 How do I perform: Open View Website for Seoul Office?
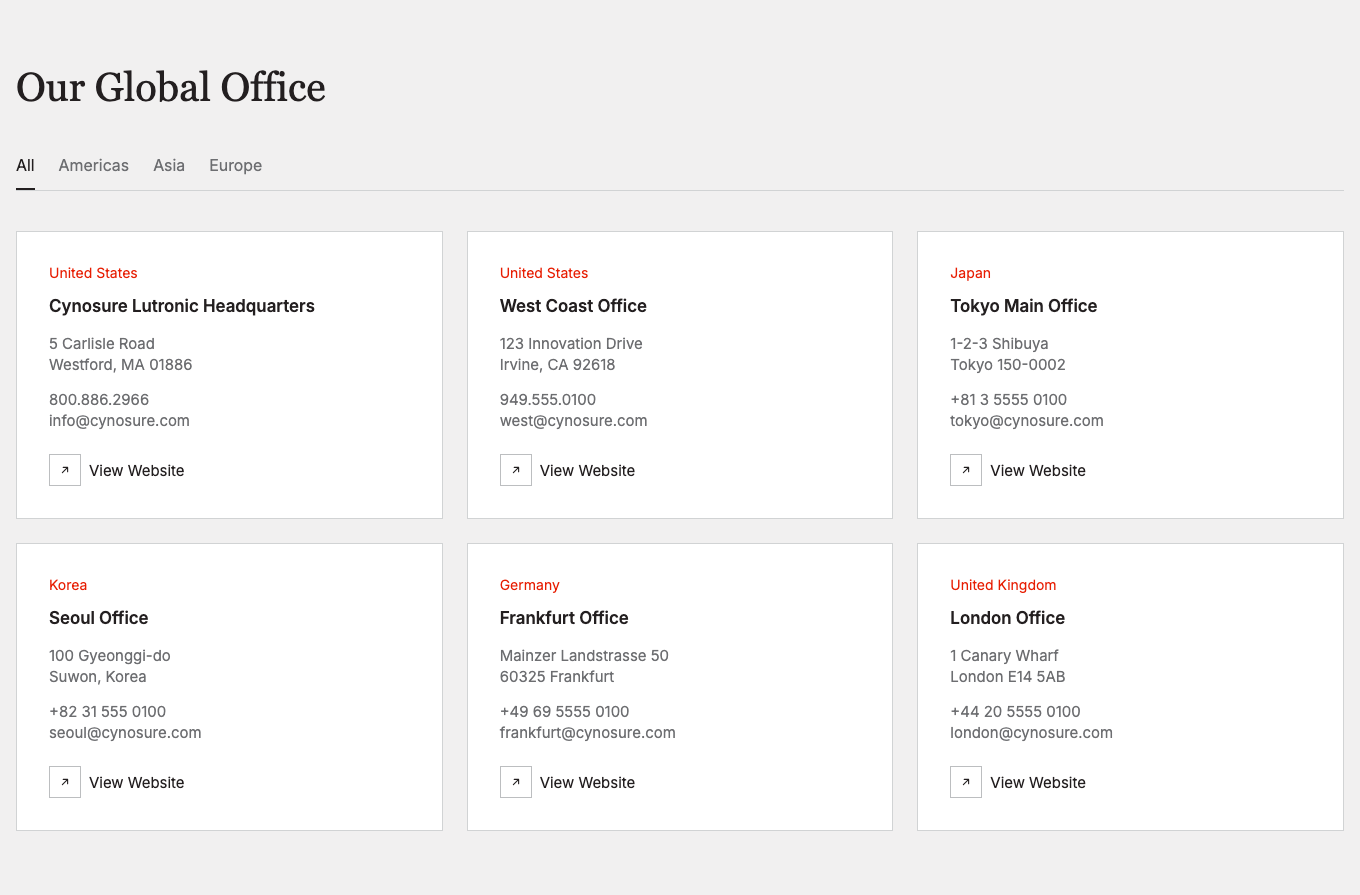(117, 782)
